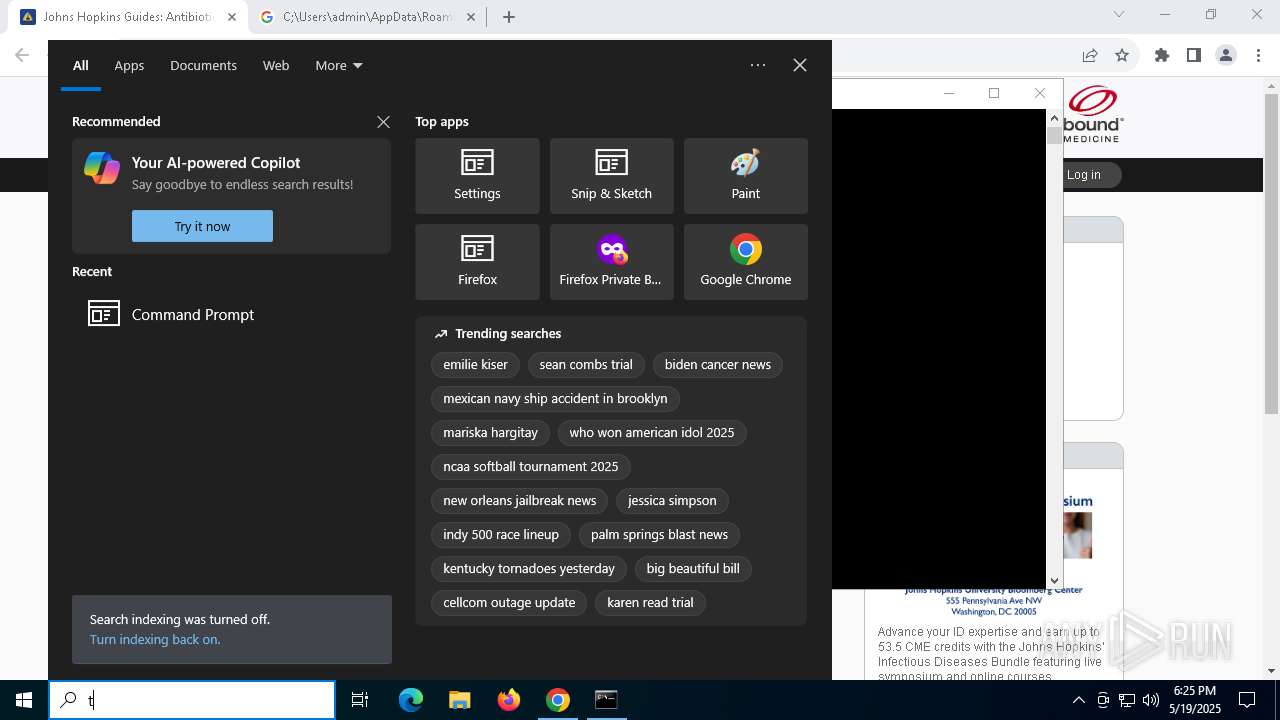This screenshot has height=720, width=1280.
Task: Search trending sean combs trial
Action: 586,365
